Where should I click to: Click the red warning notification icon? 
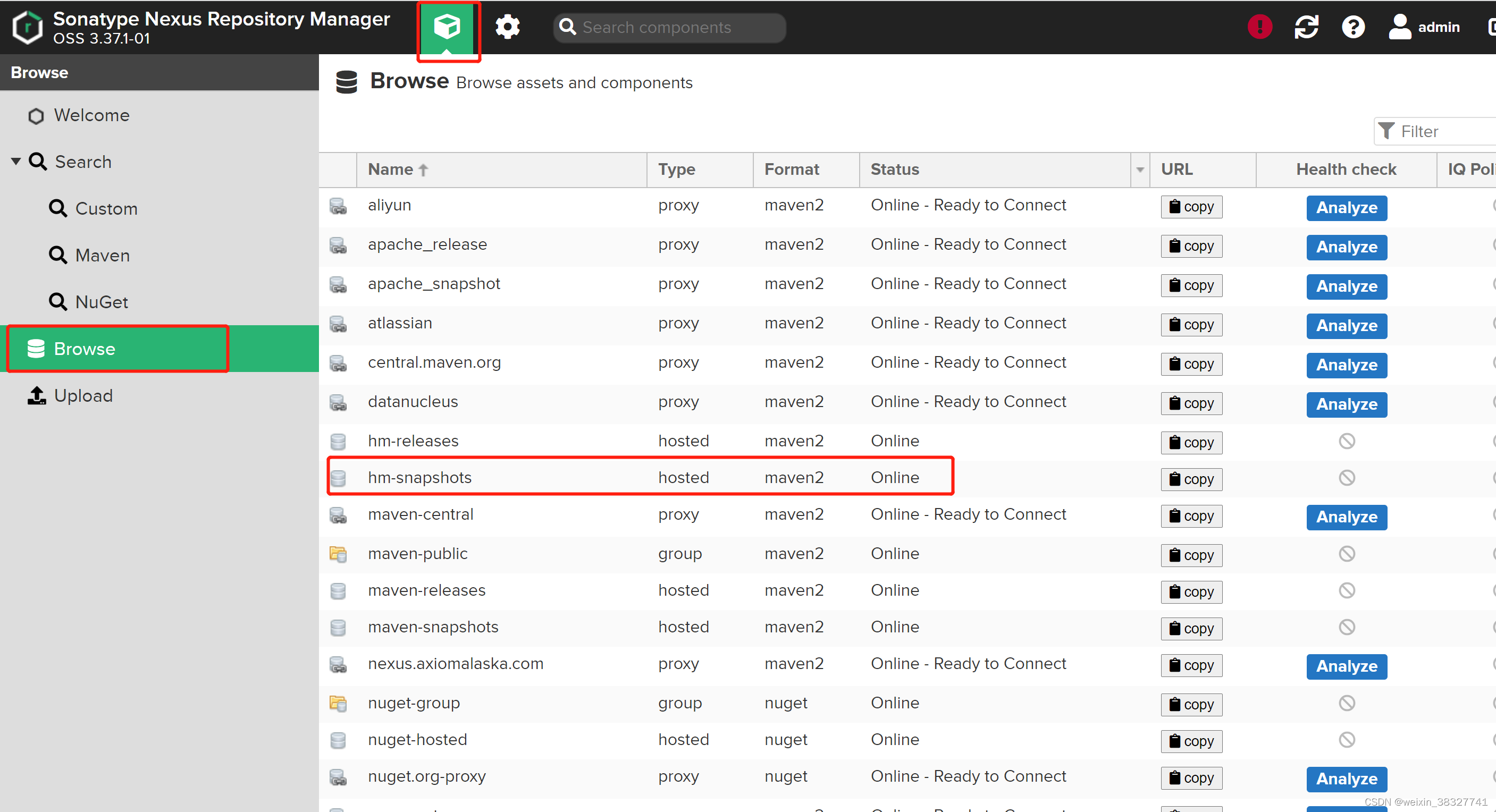(x=1262, y=27)
